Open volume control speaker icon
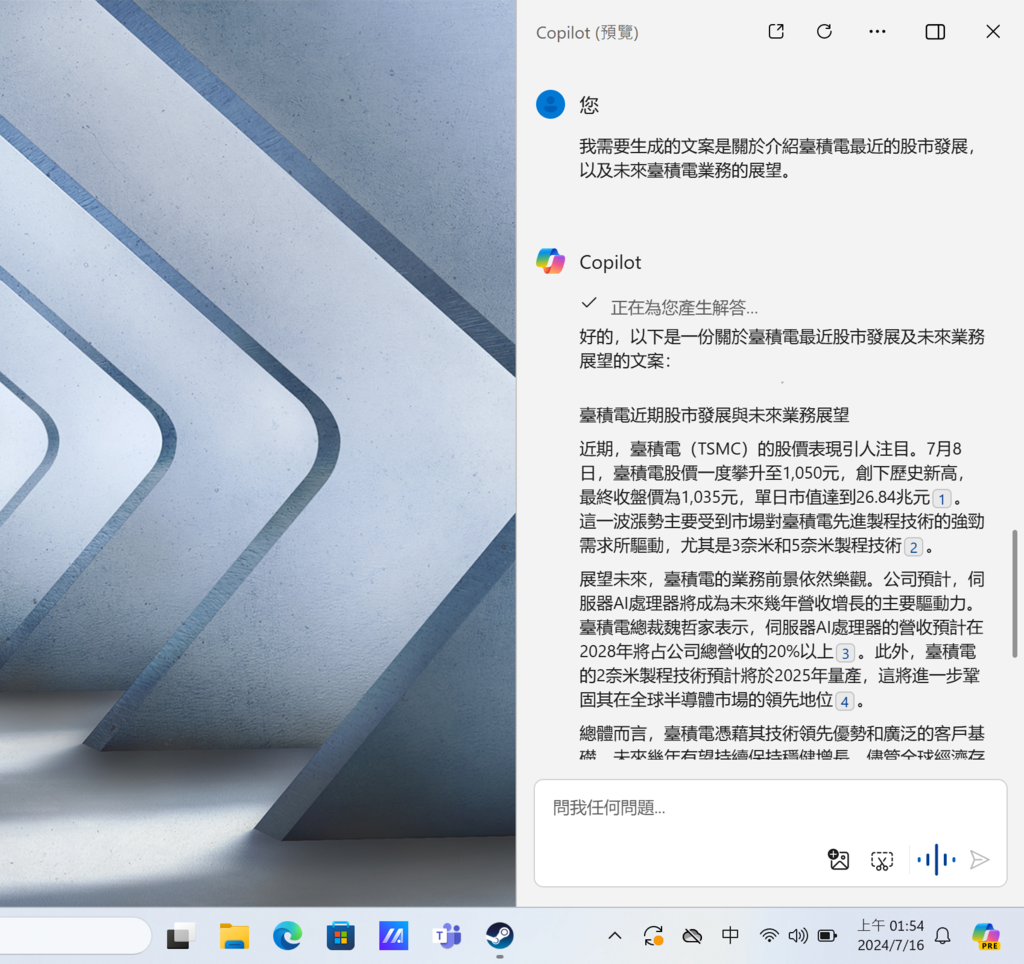The height and width of the screenshot is (964, 1024). (x=798, y=936)
